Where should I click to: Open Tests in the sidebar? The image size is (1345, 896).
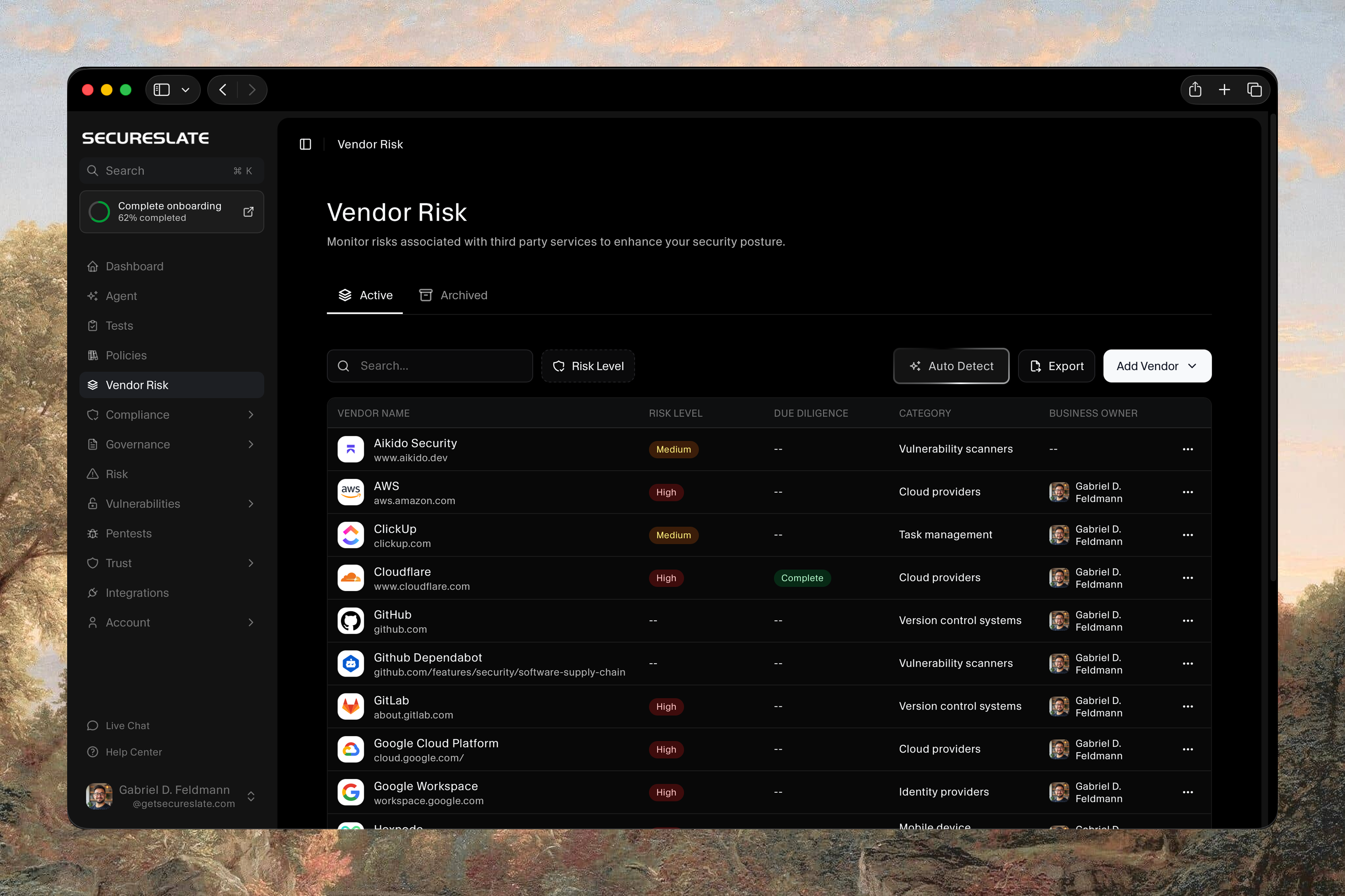tap(172, 326)
